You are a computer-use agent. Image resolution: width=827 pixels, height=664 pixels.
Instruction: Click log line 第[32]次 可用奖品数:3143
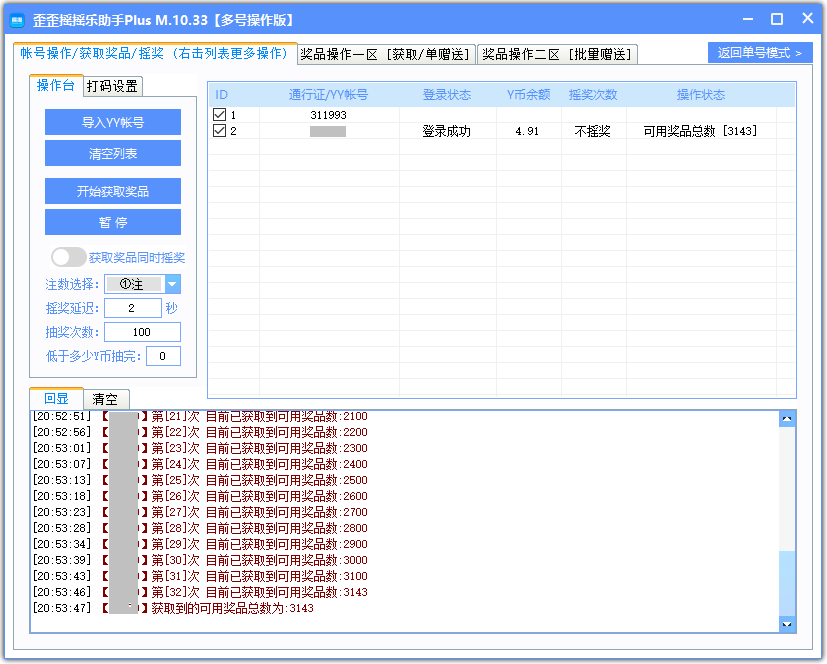(x=200, y=592)
